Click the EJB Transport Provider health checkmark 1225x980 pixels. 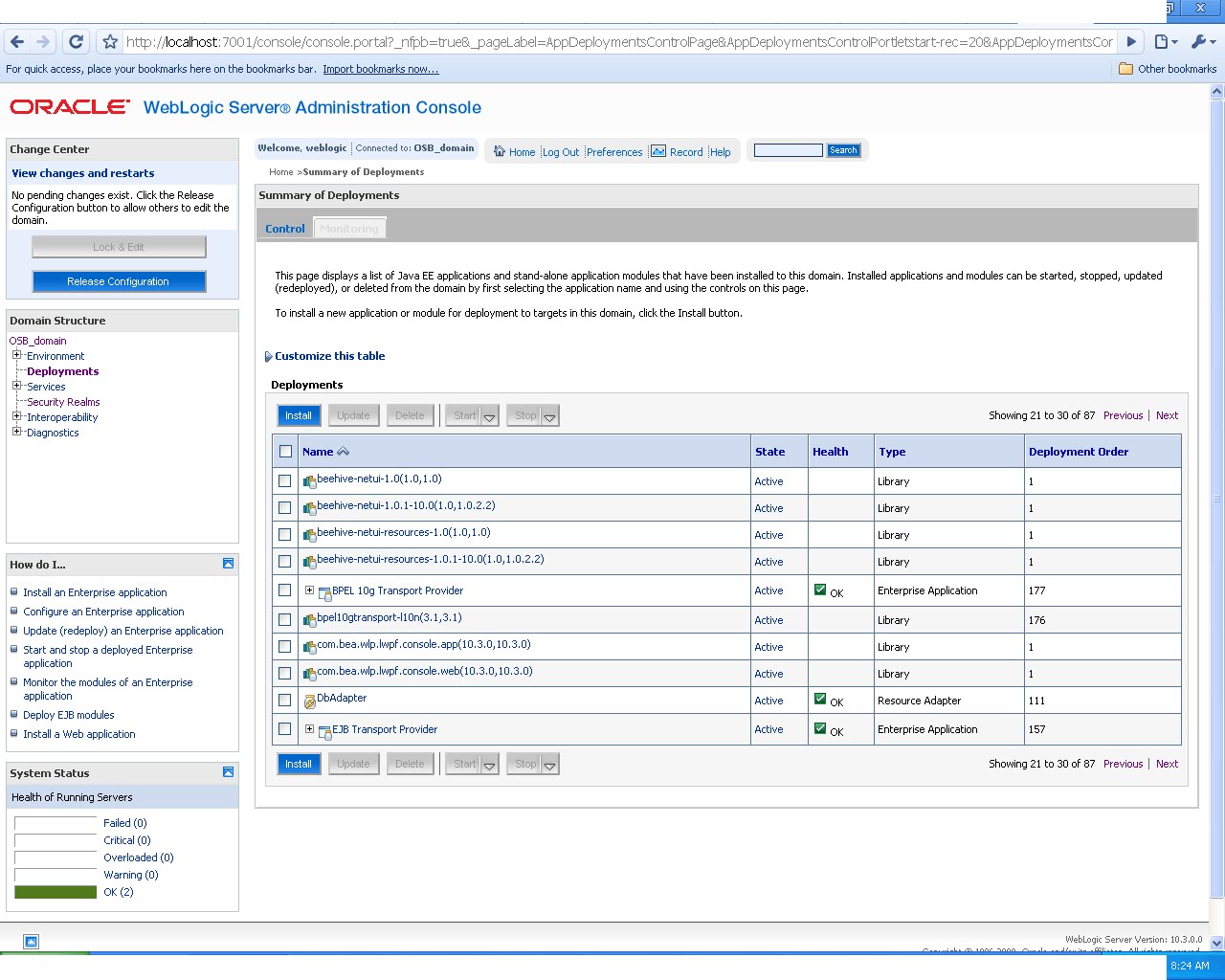[x=820, y=728]
